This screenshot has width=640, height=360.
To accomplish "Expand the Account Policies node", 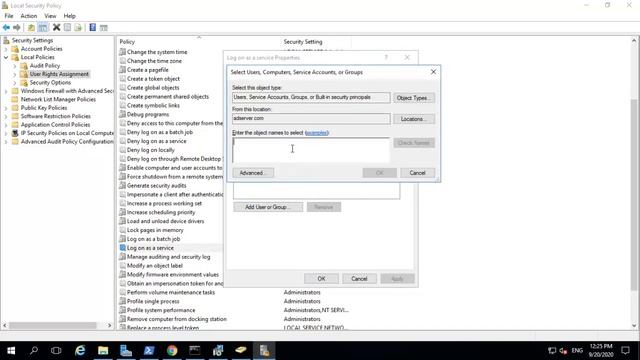I will coord(6,49).
